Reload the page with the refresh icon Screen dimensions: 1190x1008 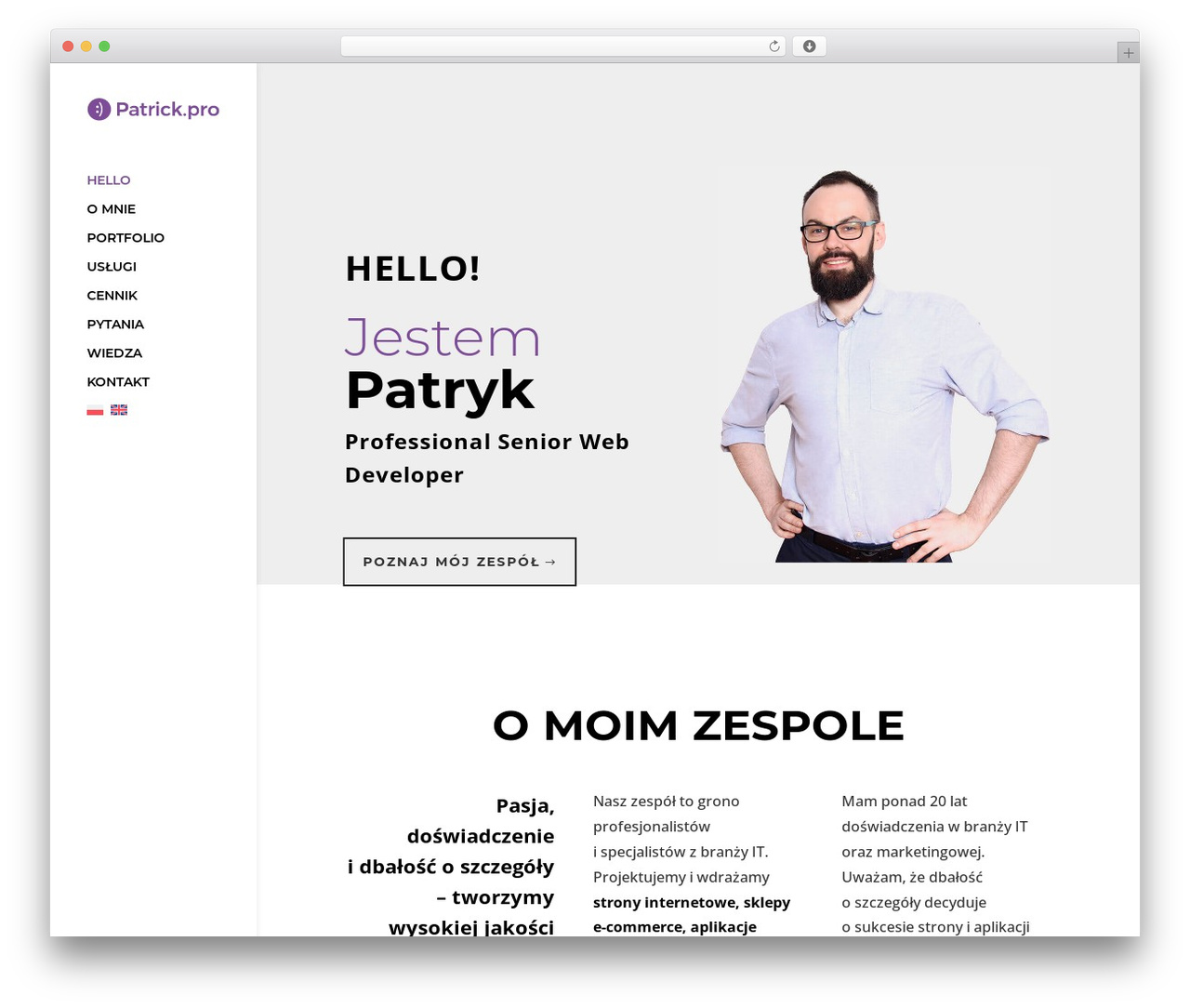pyautogui.click(x=774, y=46)
